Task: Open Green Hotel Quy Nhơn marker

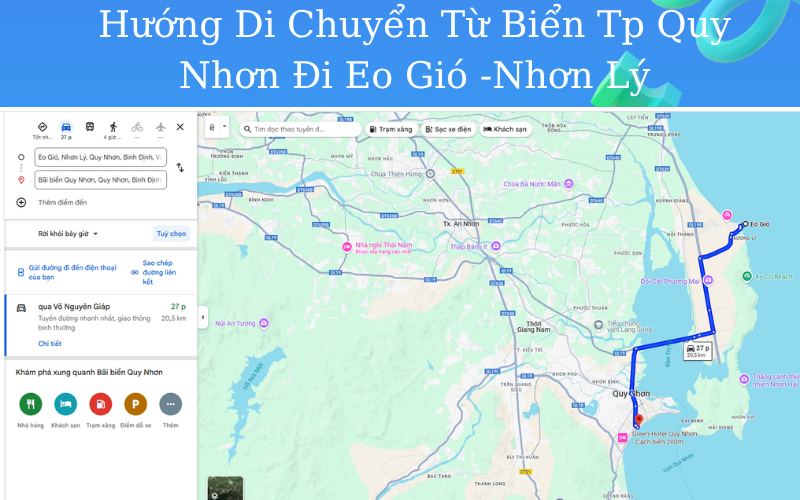Action: (x=622, y=437)
